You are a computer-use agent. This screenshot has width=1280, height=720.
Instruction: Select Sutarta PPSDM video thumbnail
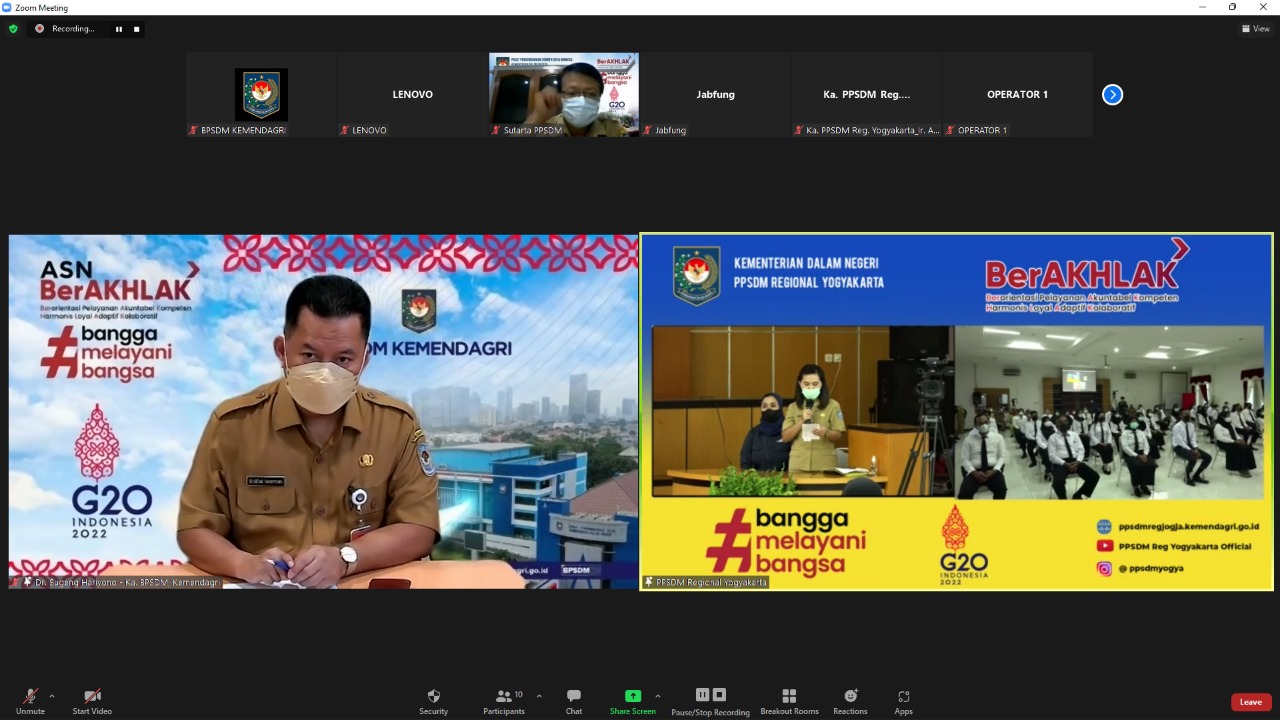(564, 95)
